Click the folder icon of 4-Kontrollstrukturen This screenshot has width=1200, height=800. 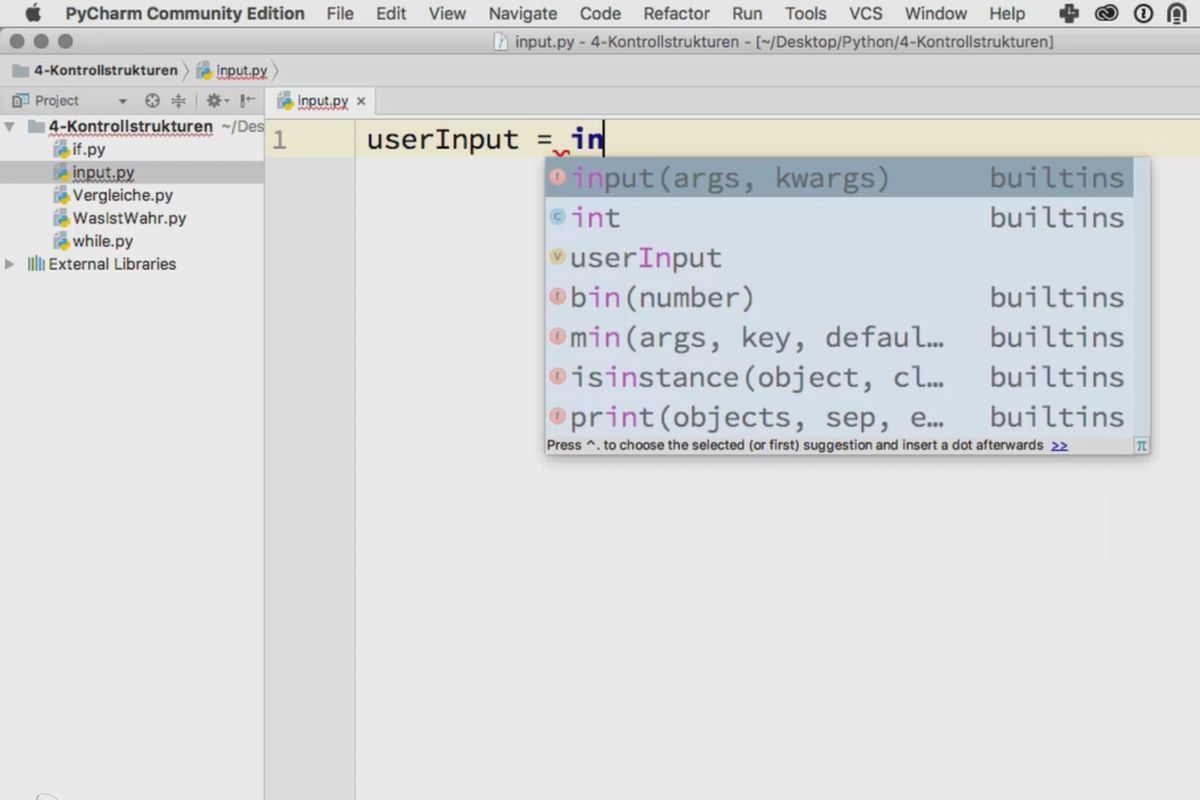[x=37, y=127]
